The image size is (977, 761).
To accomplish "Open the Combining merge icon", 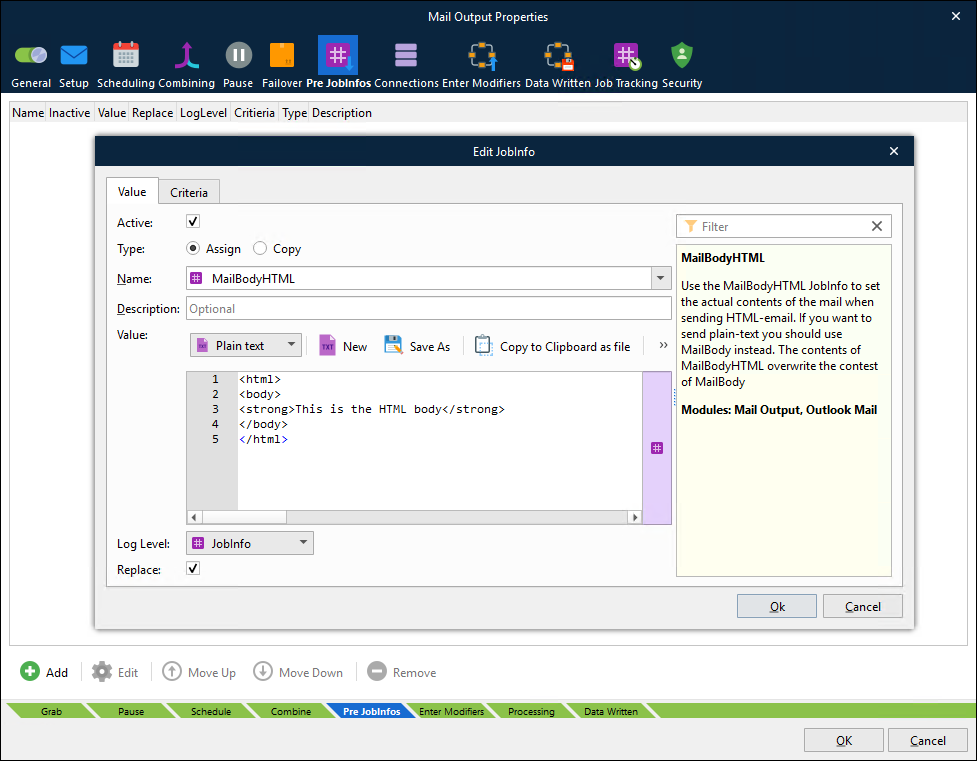I will tap(186, 55).
